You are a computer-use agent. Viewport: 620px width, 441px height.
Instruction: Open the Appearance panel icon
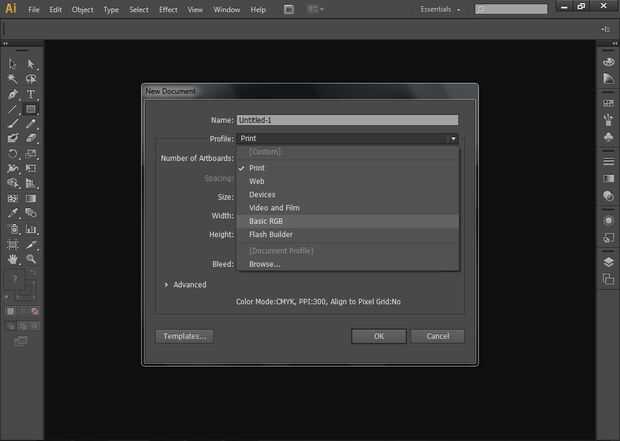point(609,220)
